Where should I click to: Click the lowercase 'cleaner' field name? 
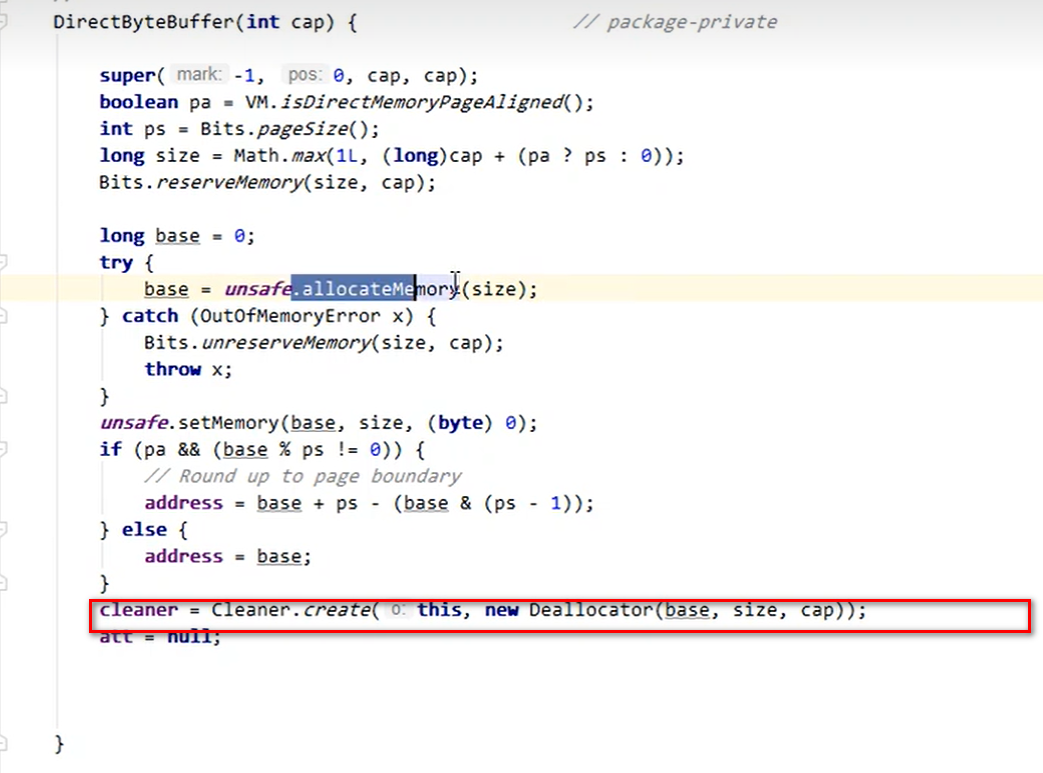[138, 610]
